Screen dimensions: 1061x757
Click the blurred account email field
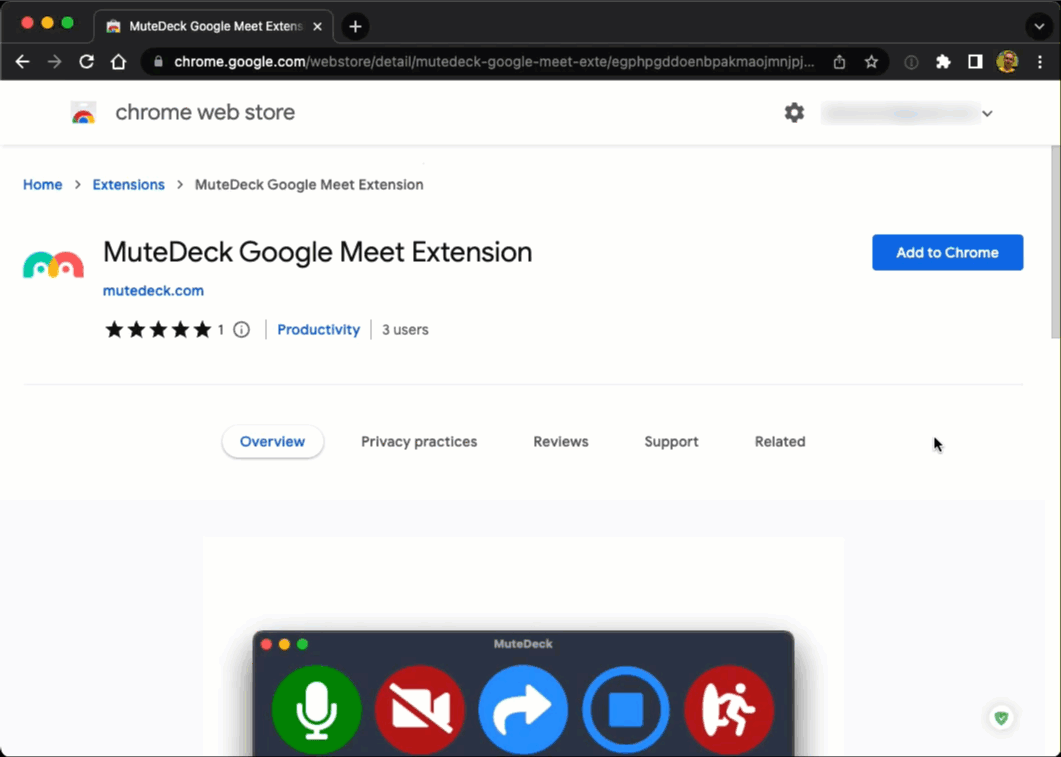pos(900,114)
